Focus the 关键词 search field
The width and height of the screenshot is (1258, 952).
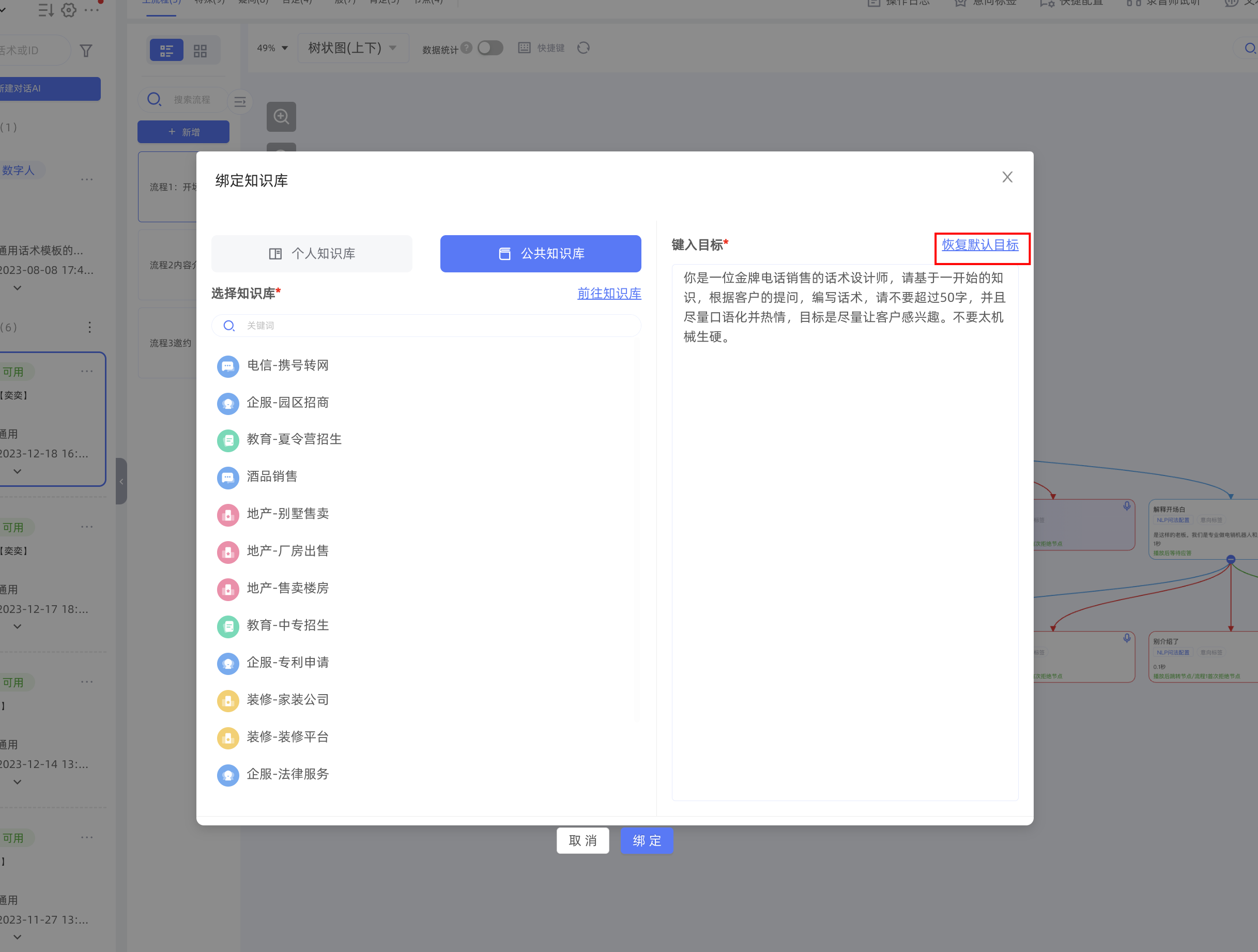[x=426, y=325]
